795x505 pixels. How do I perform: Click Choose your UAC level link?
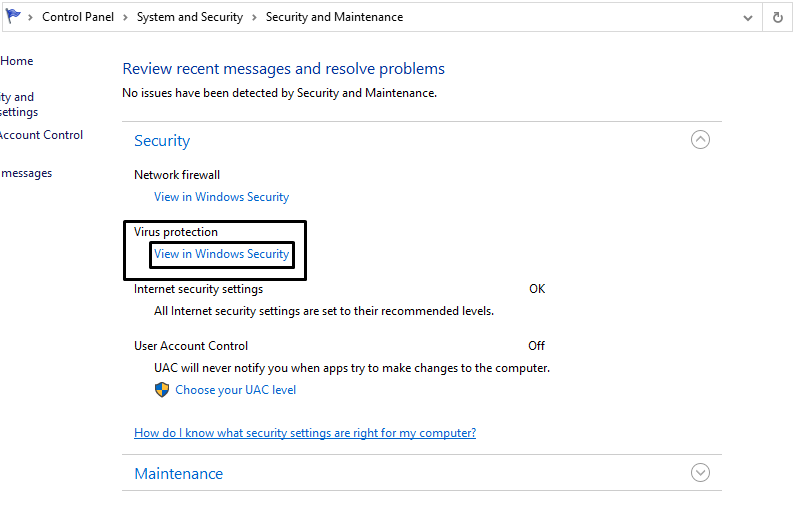(x=236, y=390)
